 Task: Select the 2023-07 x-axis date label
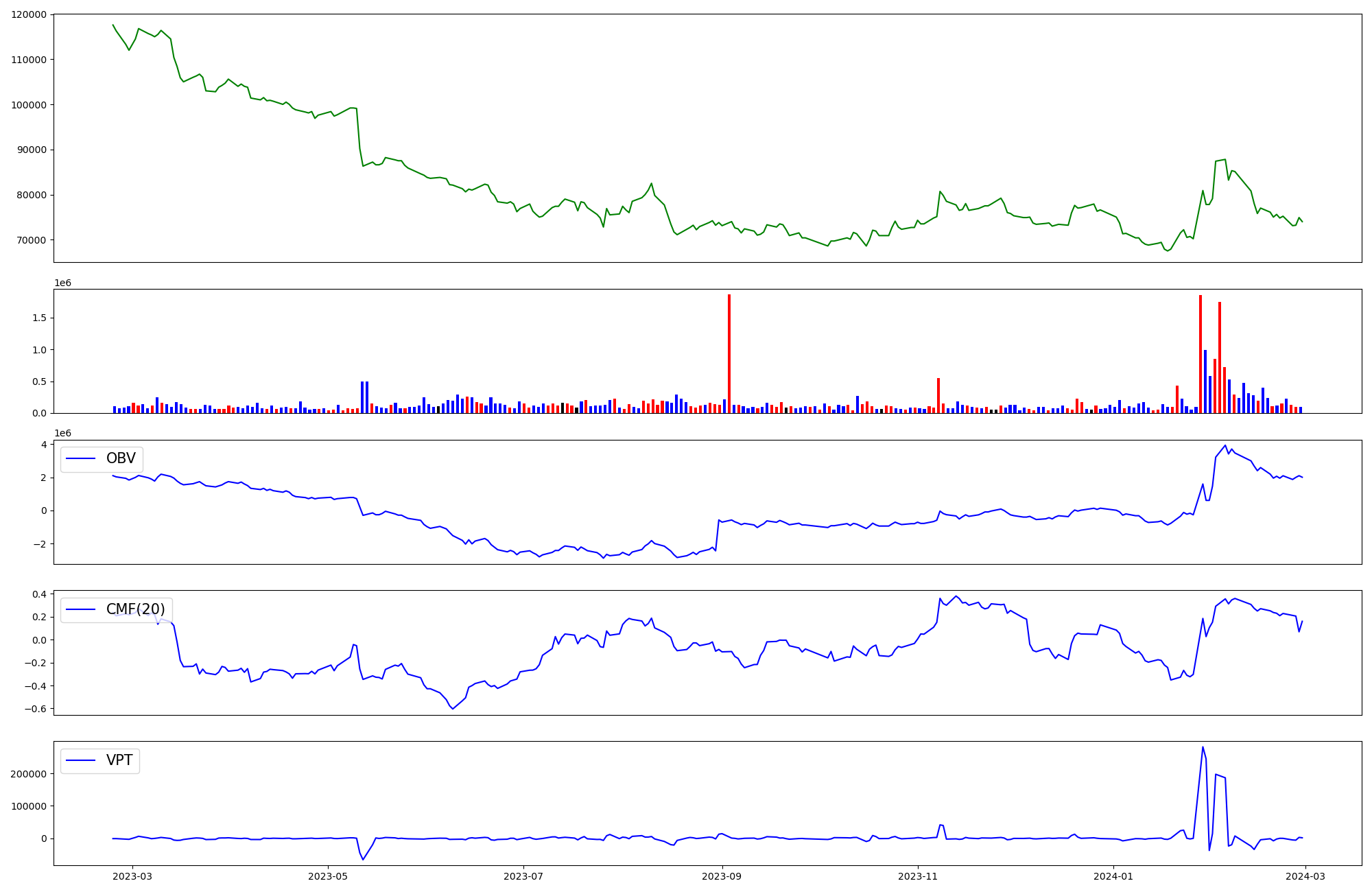[523, 876]
